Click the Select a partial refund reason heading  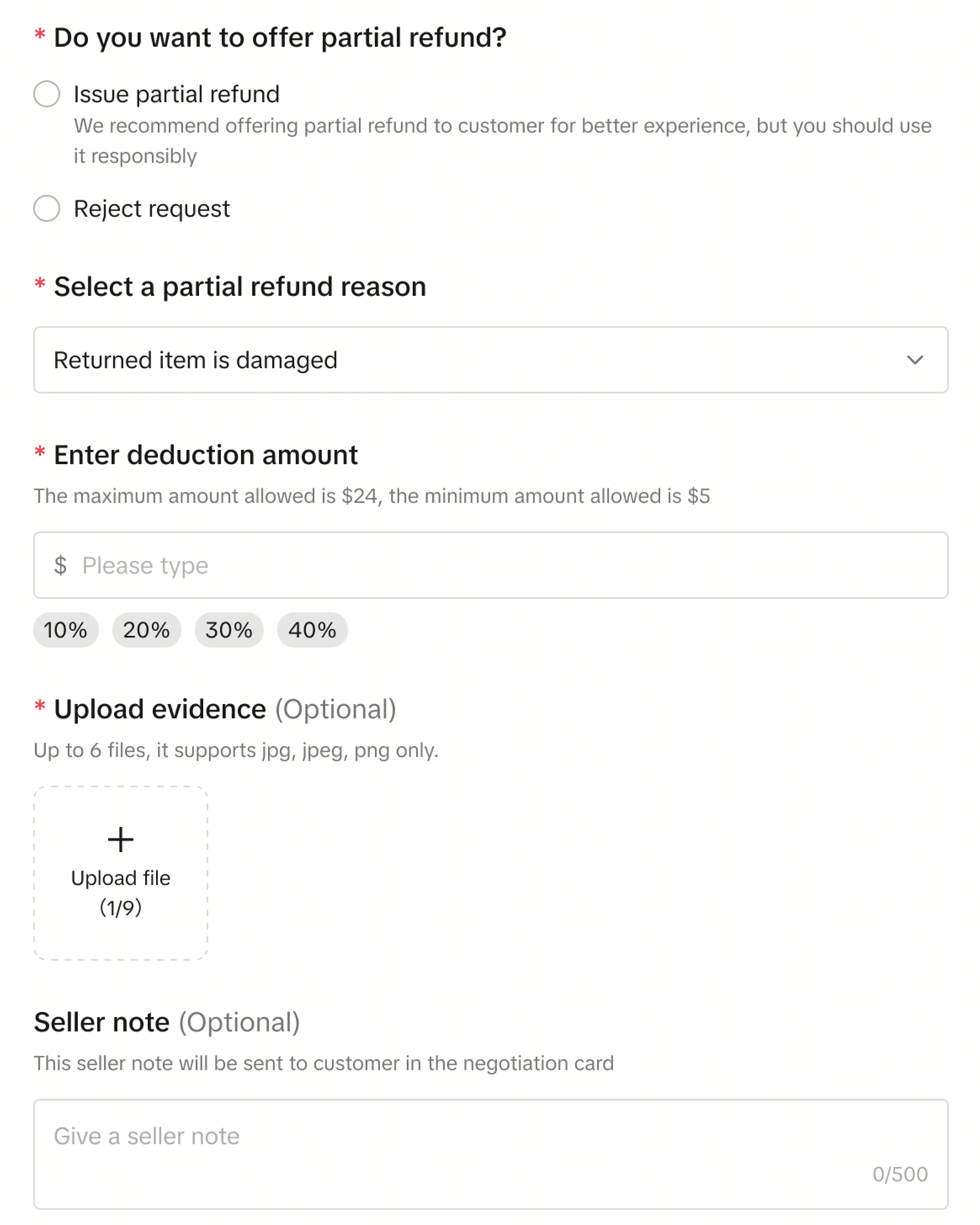[x=240, y=287]
